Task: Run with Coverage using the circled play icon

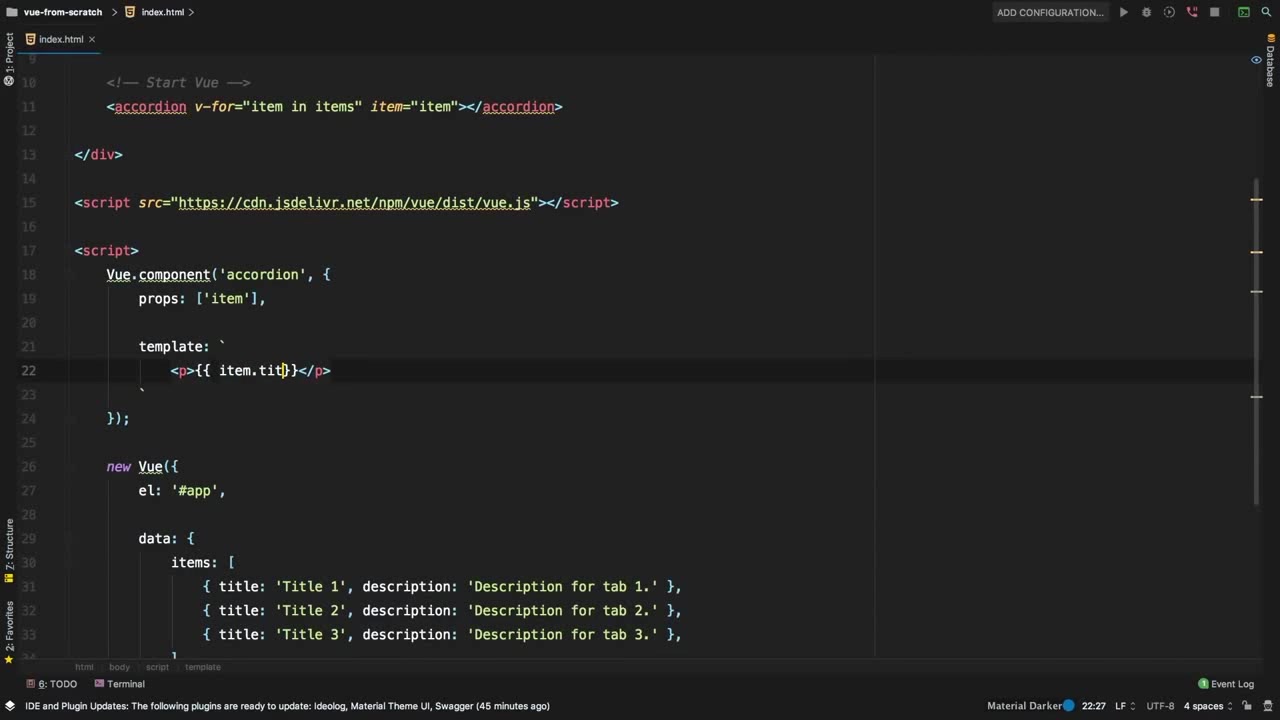Action: point(1169,12)
